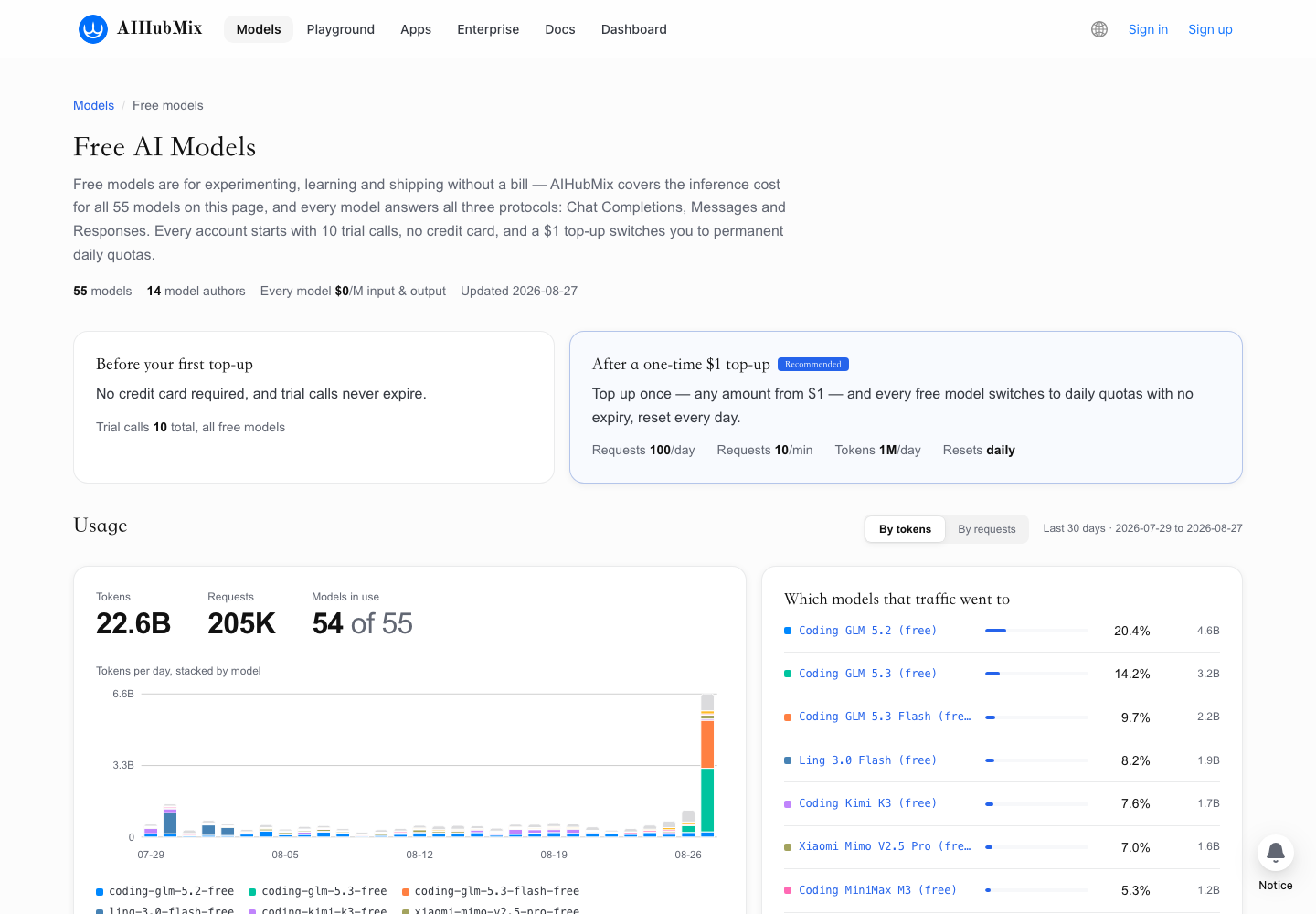Click the coding-glm-5.3-free chart legend entry
1316x914 pixels.
point(317,891)
